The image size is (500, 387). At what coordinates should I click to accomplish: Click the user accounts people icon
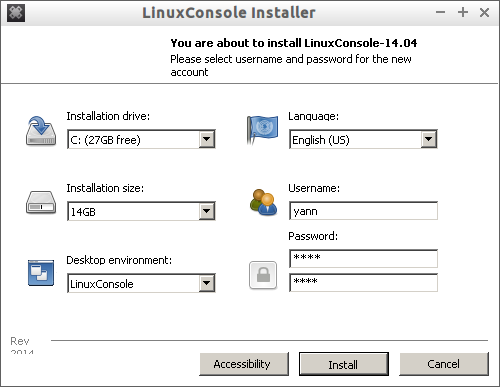tap(263, 202)
